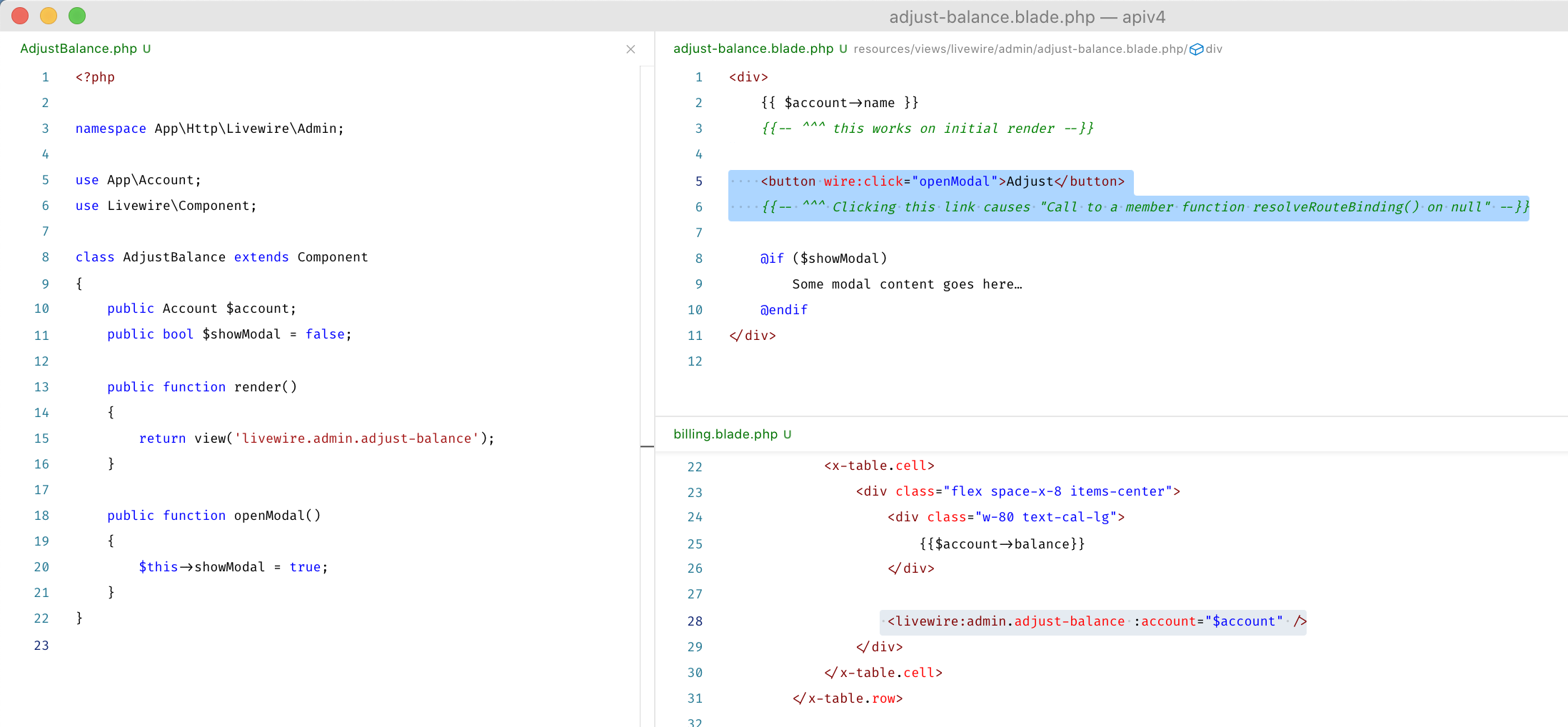Click the '</x-table.row>' closing tag
The height and width of the screenshot is (727, 1568).
848,698
